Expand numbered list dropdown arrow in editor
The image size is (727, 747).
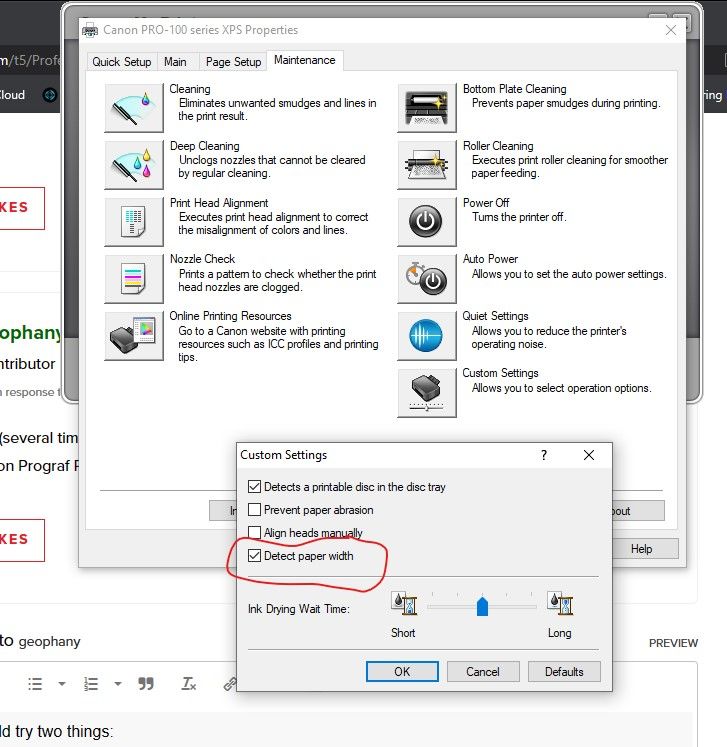click(x=118, y=684)
